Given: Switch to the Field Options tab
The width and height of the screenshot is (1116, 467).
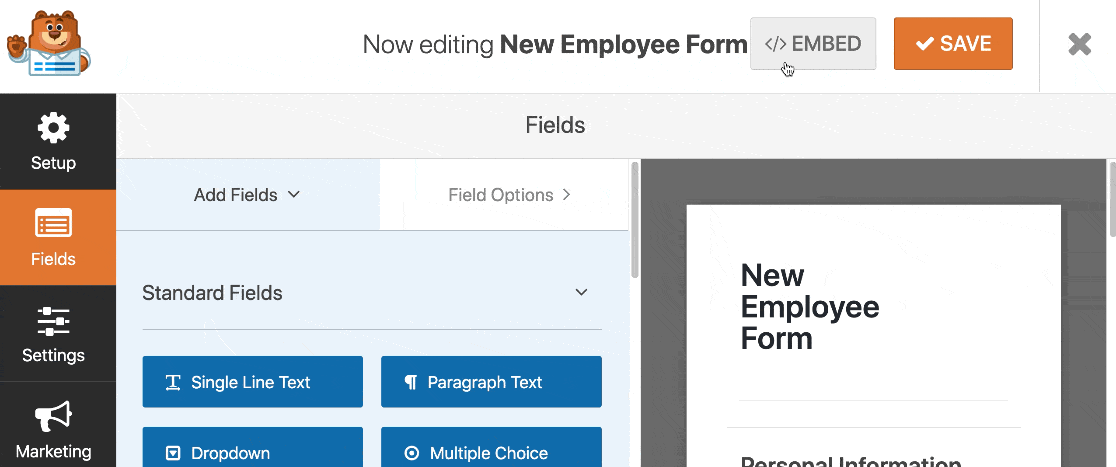Looking at the screenshot, I should (509, 195).
